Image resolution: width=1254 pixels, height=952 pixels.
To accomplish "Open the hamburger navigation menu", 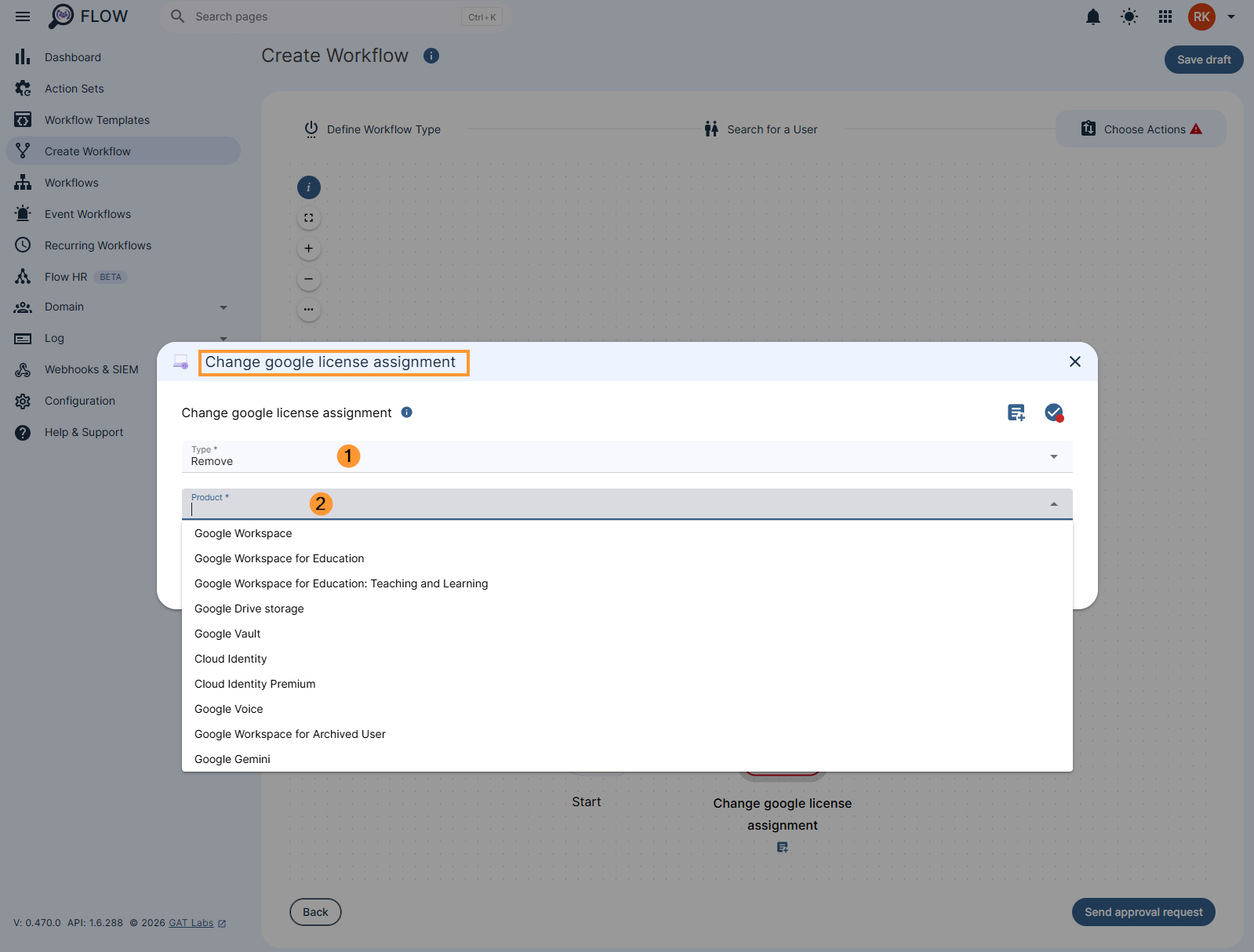I will (23, 16).
